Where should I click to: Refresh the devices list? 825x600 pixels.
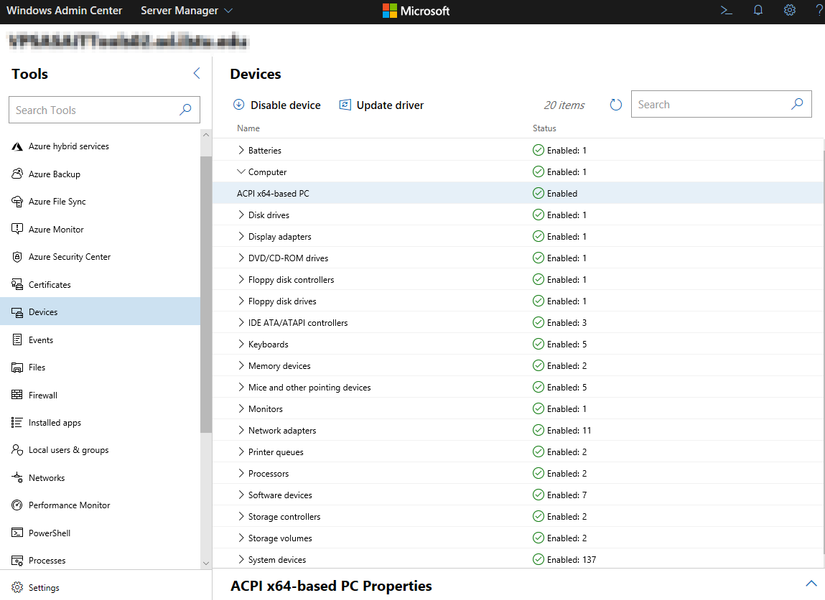click(616, 105)
